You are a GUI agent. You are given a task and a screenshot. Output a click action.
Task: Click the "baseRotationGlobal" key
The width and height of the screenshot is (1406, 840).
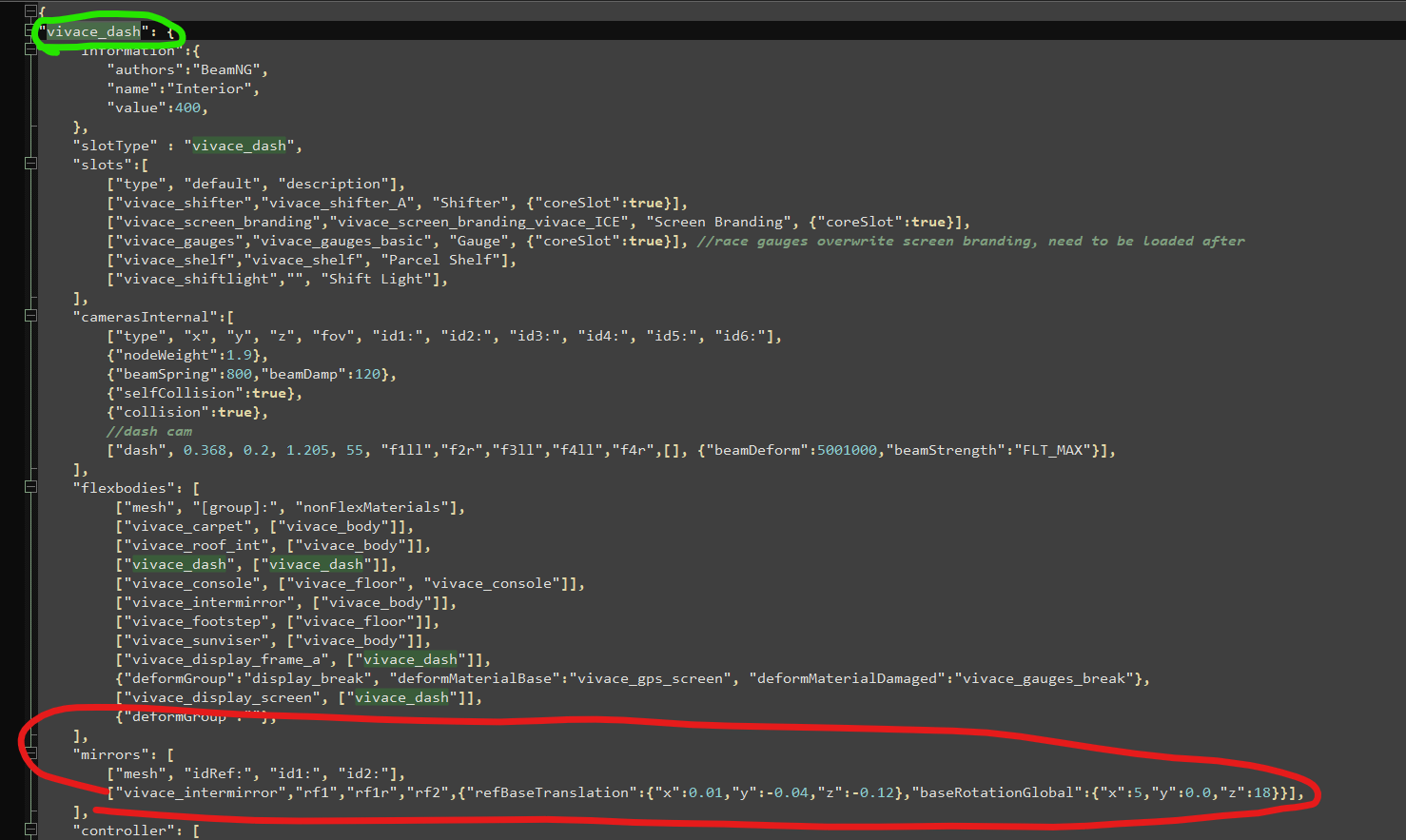point(996,792)
